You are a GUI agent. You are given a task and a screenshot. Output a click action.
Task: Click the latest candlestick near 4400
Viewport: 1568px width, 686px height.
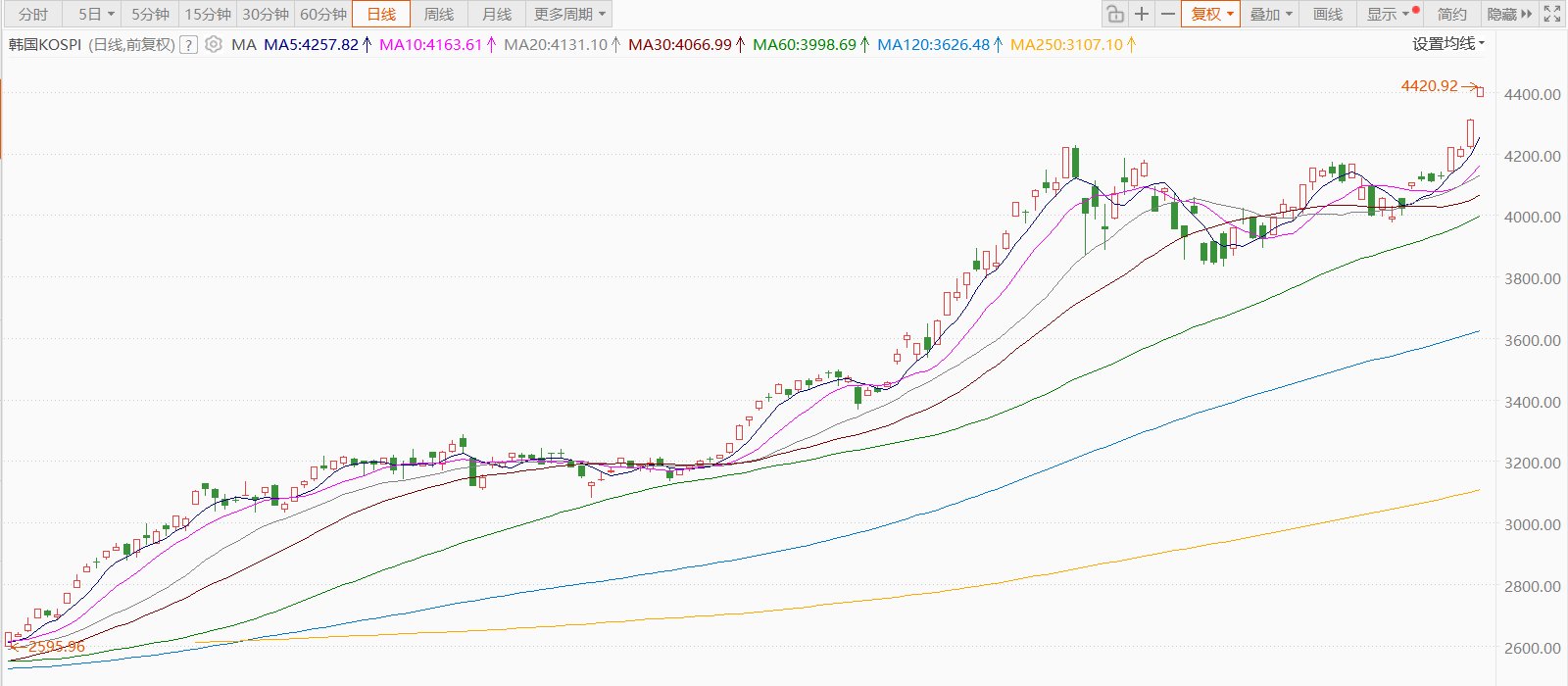pos(1480,92)
